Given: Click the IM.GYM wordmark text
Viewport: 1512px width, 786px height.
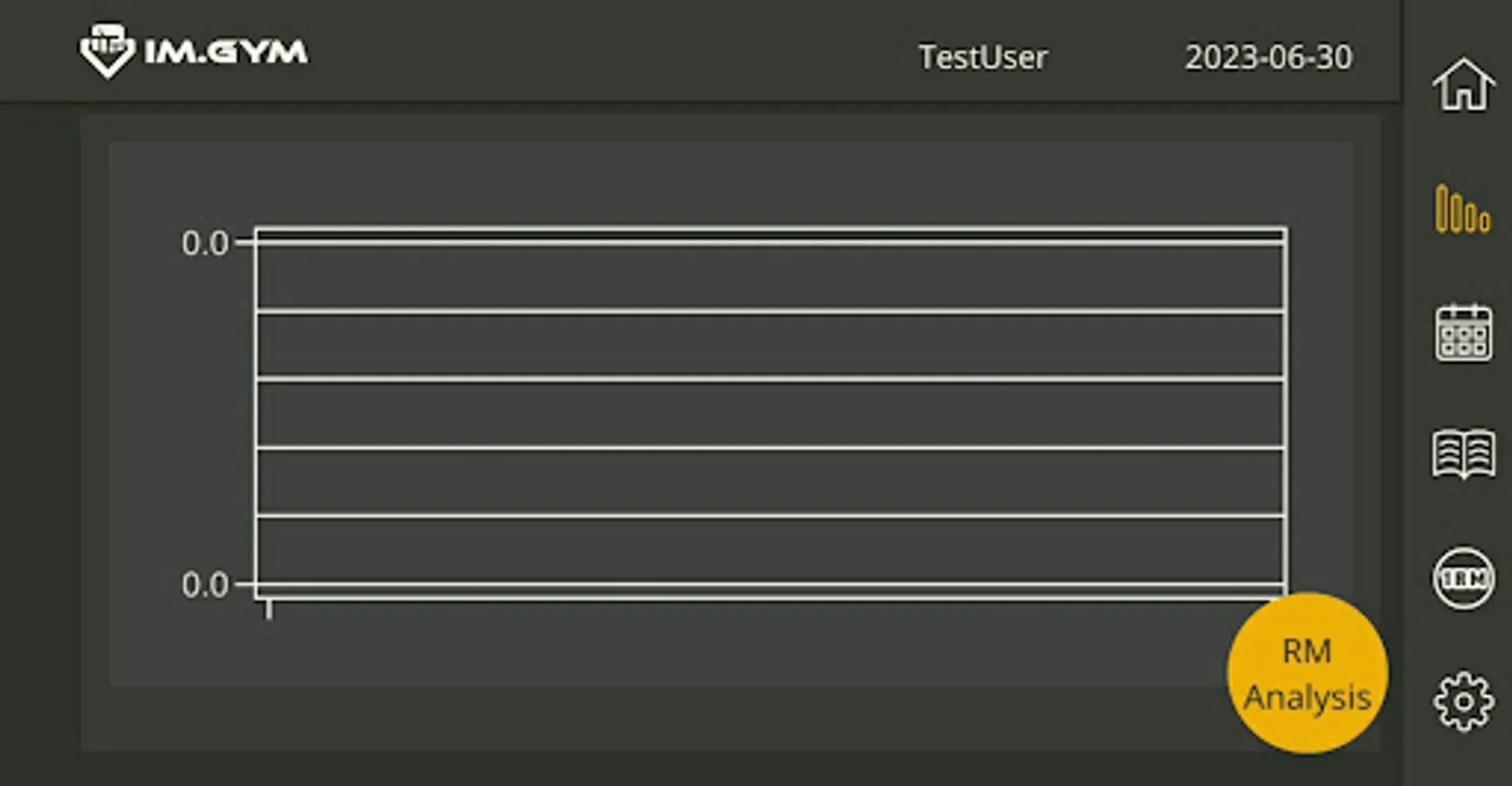Looking at the screenshot, I should tap(226, 52).
